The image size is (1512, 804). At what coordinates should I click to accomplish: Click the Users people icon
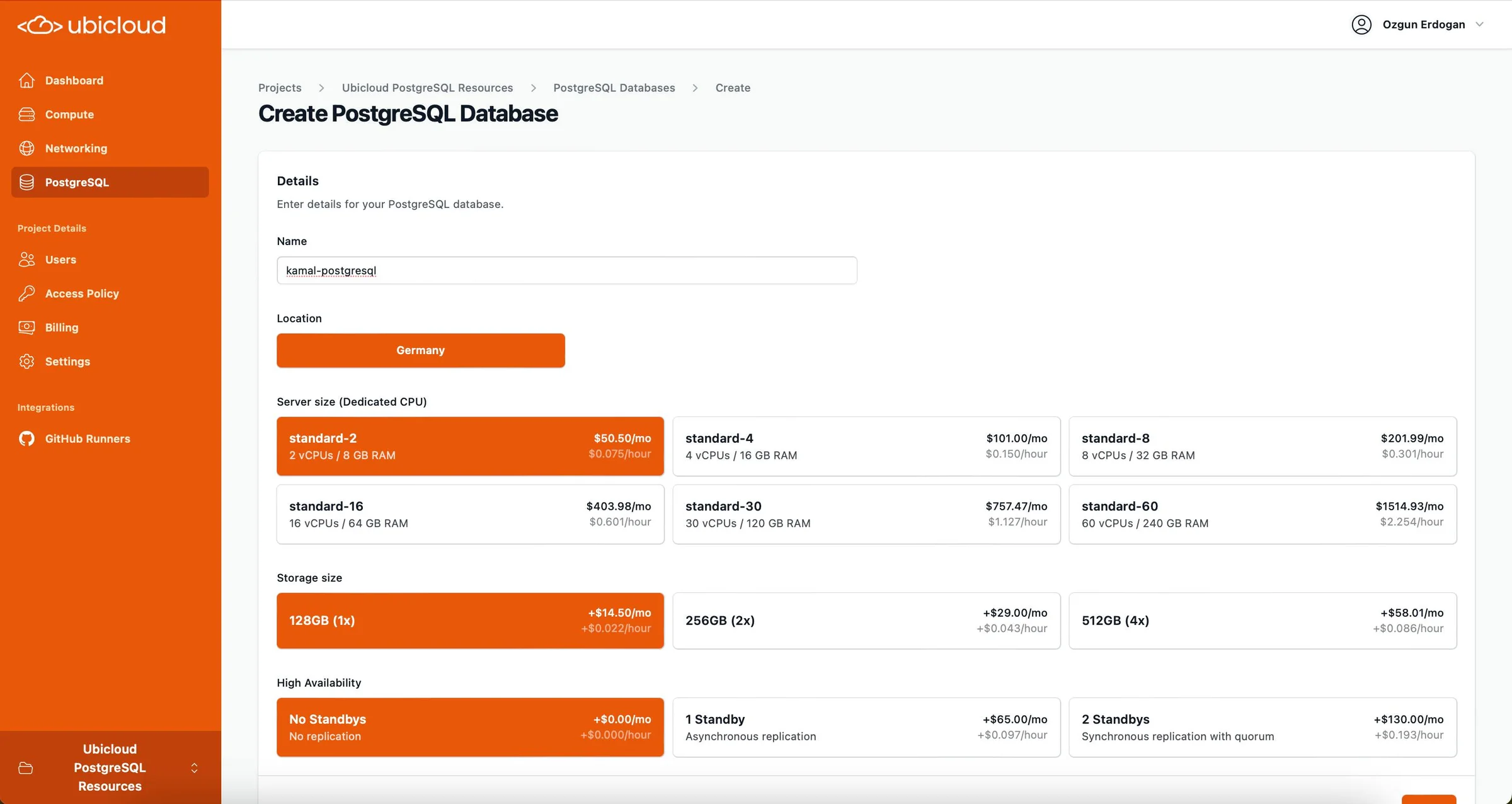click(x=26, y=260)
